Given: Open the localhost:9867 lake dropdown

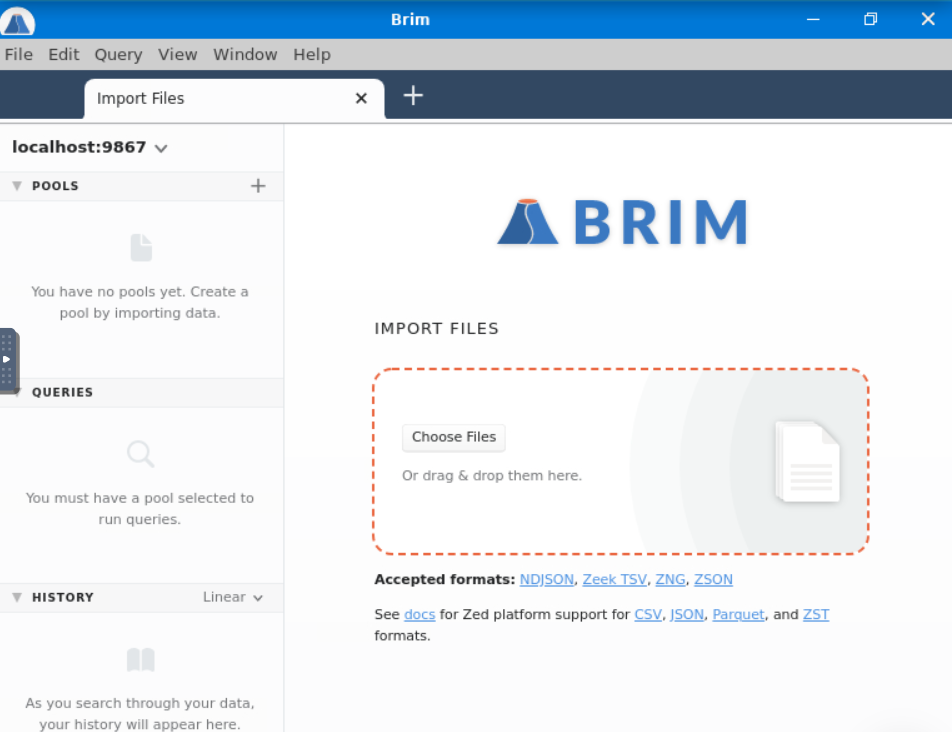Looking at the screenshot, I should click(89, 147).
